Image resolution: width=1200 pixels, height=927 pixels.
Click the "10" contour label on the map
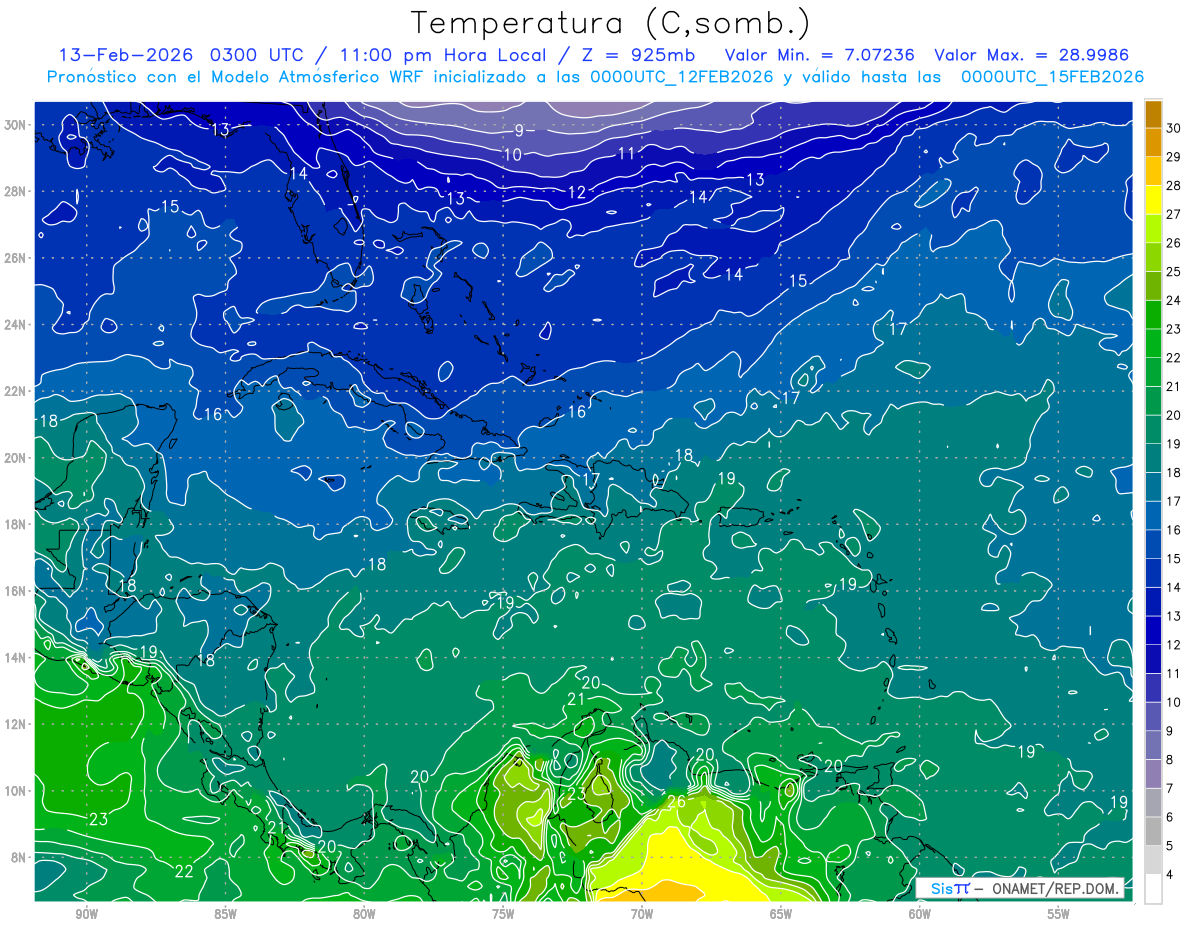(512, 154)
